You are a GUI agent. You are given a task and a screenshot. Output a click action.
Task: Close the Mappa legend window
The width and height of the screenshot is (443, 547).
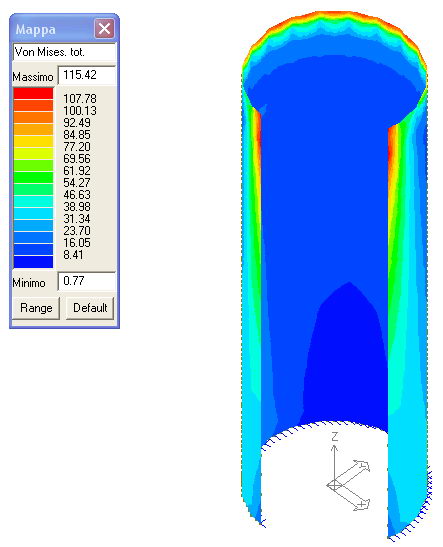coord(104,29)
